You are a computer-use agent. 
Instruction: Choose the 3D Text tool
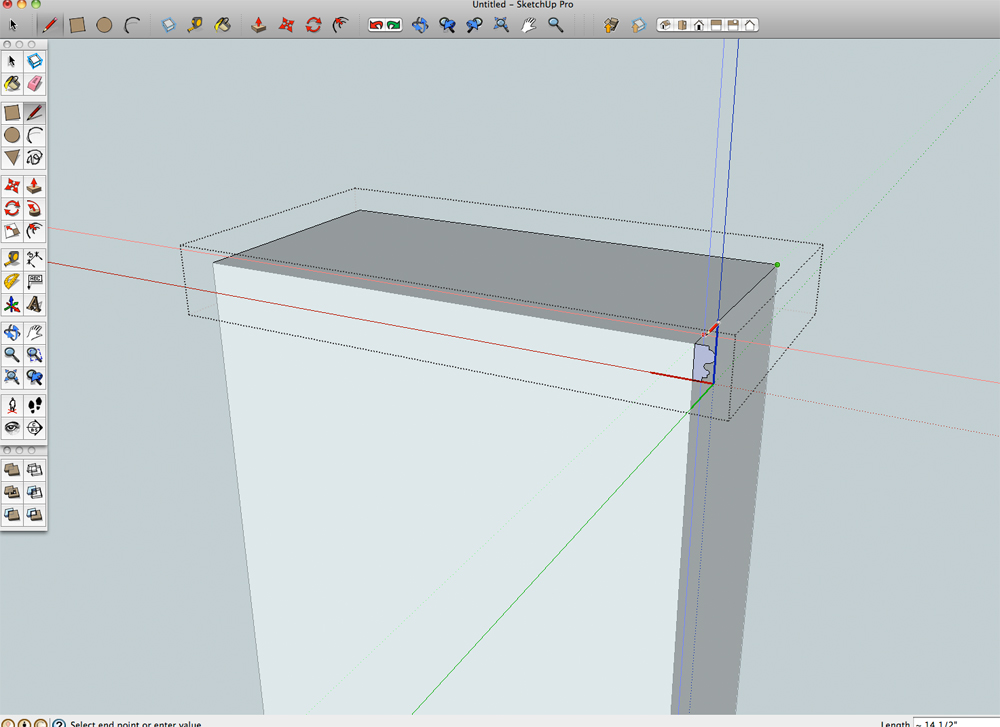(x=35, y=305)
